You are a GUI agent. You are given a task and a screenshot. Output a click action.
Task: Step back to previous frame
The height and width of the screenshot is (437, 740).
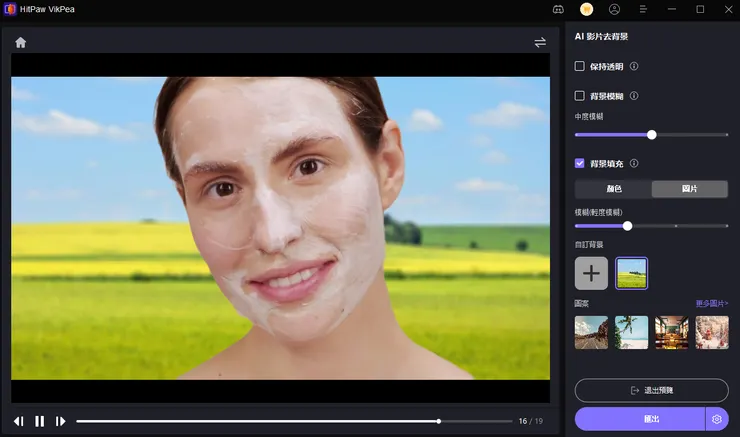[x=18, y=421]
